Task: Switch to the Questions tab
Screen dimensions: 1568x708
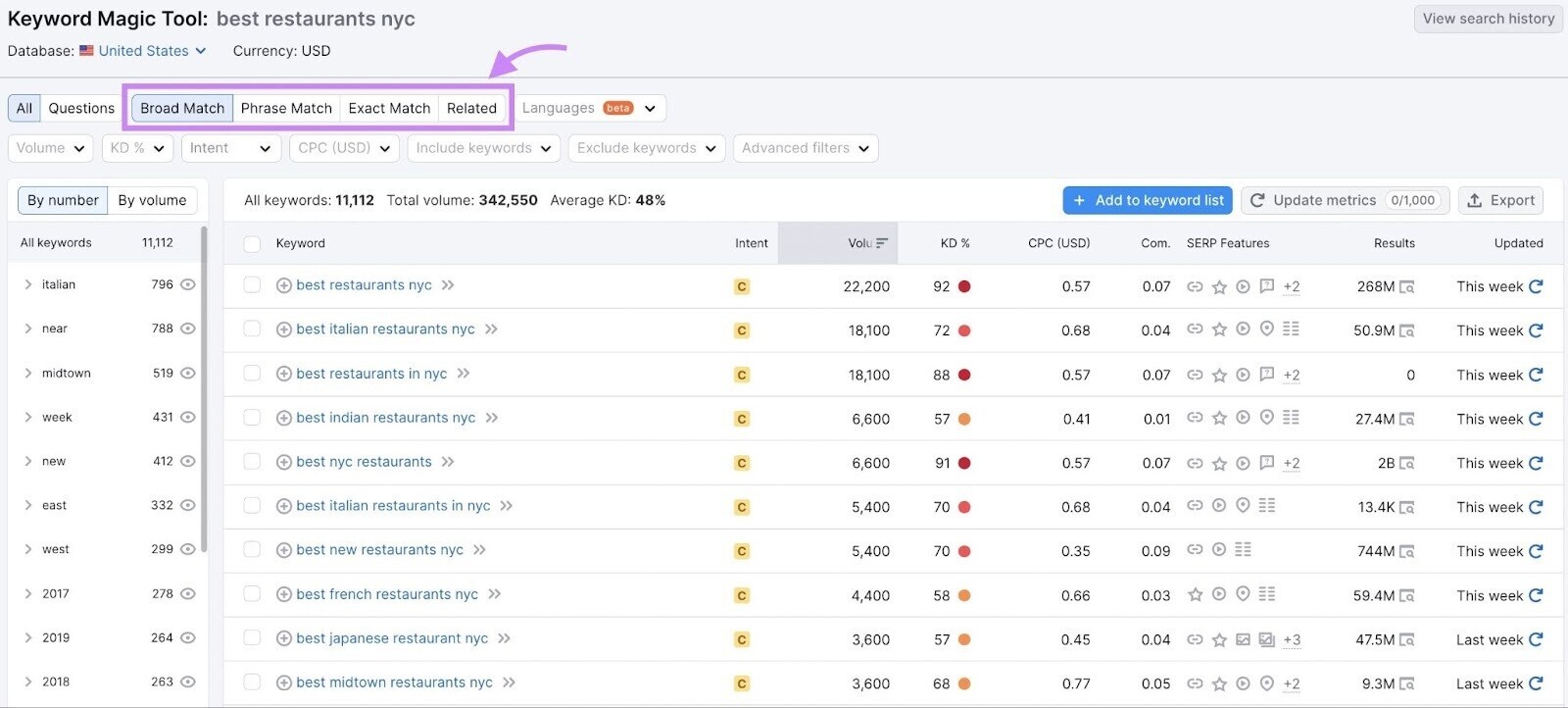Action: (81, 108)
